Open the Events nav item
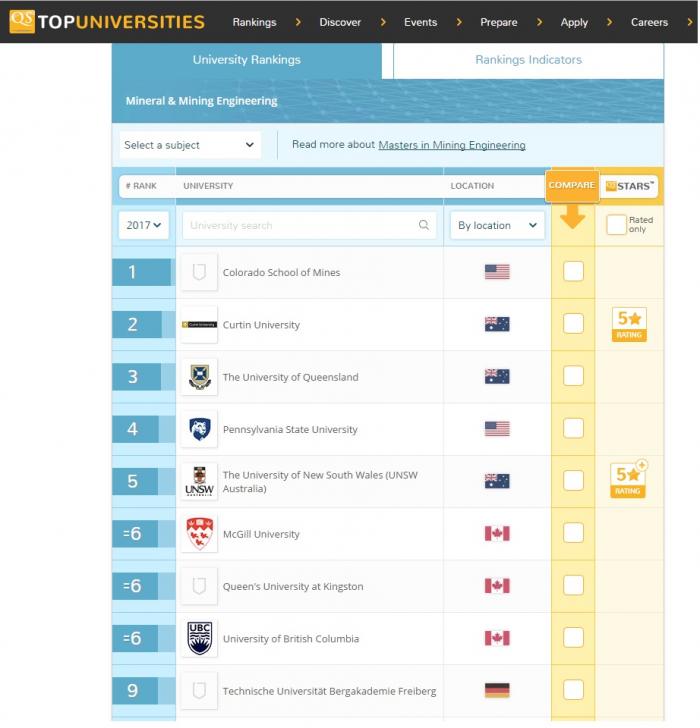 tap(421, 22)
